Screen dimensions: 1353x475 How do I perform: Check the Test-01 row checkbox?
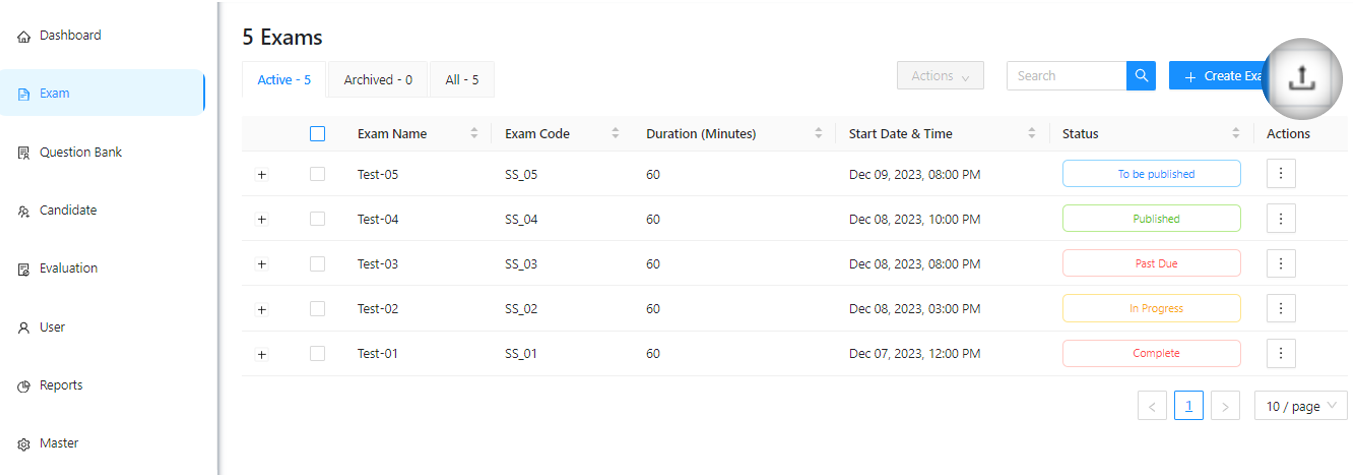coord(317,353)
